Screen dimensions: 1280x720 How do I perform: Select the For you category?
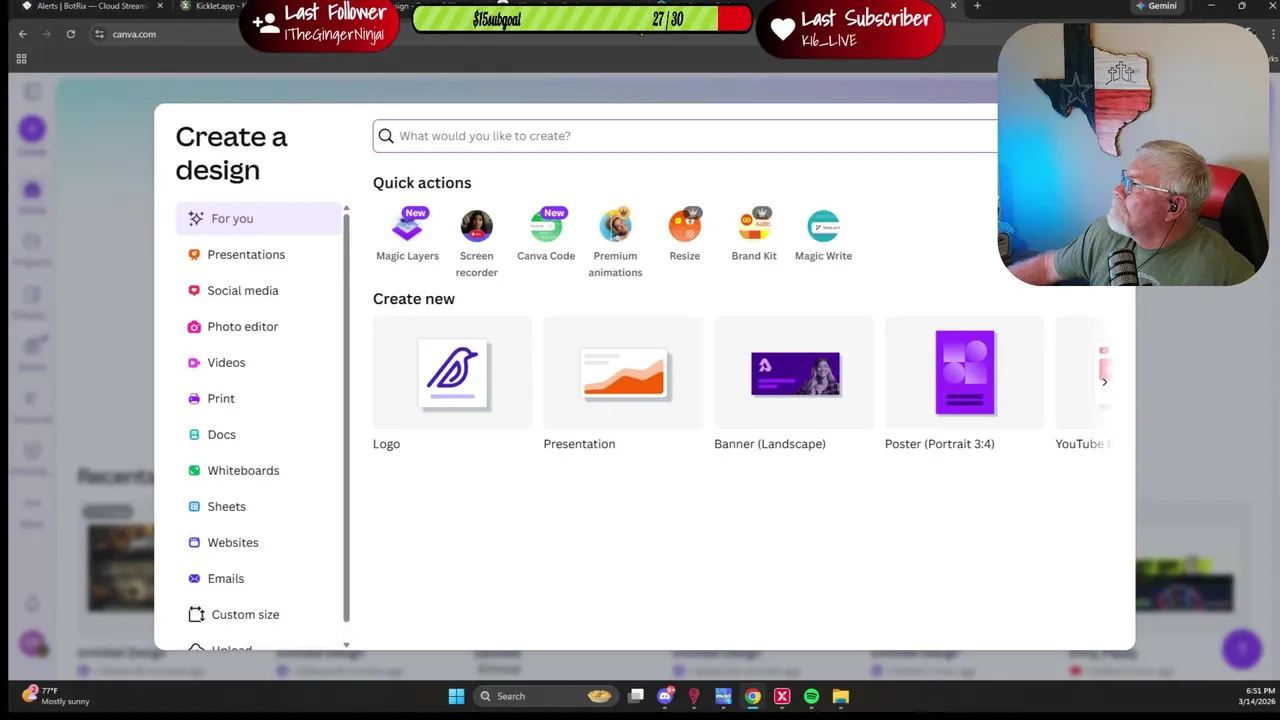(x=258, y=218)
